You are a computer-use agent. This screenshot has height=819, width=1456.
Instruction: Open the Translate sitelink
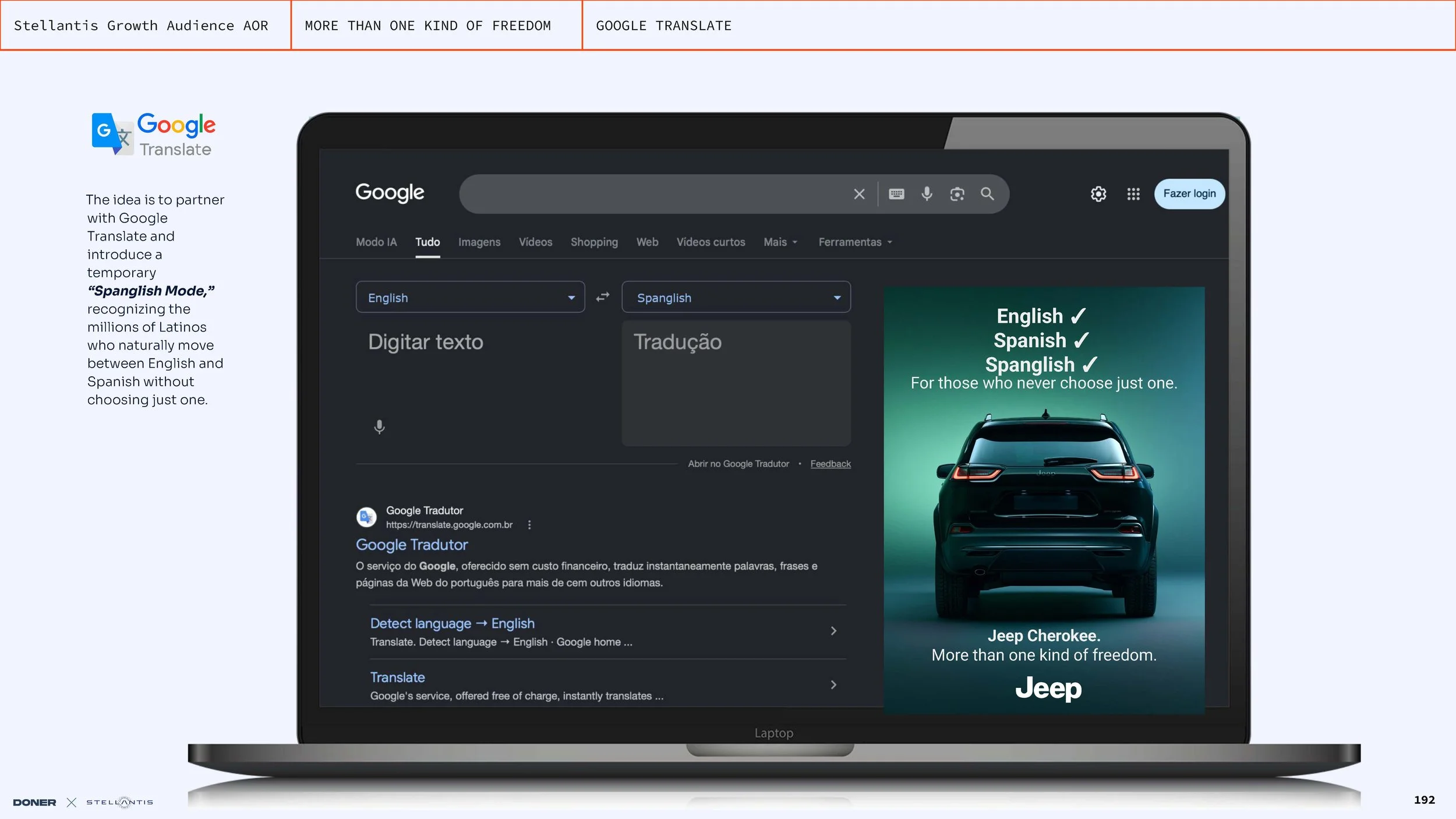pyautogui.click(x=397, y=677)
